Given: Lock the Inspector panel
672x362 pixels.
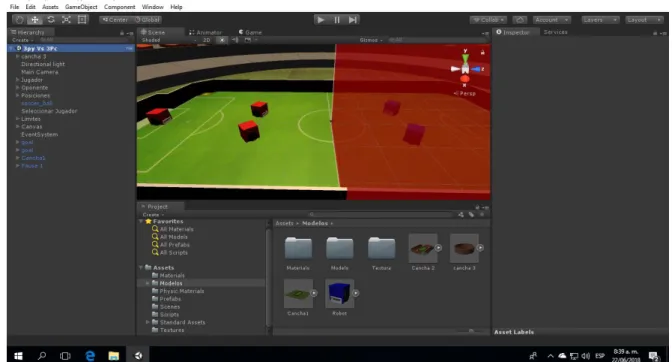Looking at the screenshot, I should click(655, 33).
